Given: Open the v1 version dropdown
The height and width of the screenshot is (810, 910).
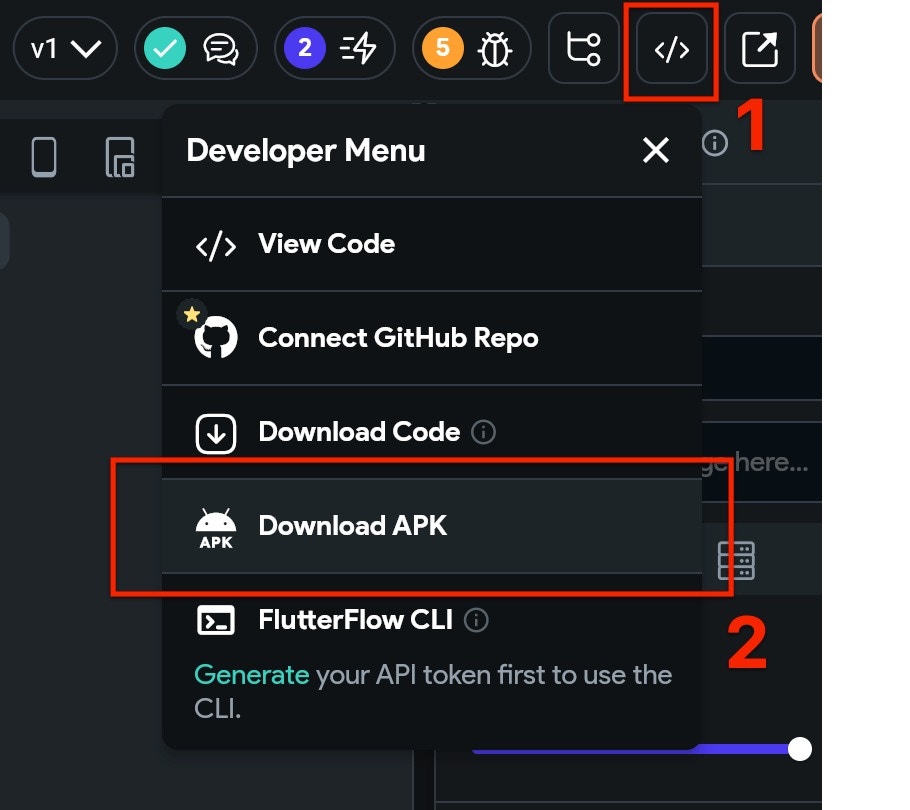Looking at the screenshot, I should pyautogui.click(x=65, y=48).
